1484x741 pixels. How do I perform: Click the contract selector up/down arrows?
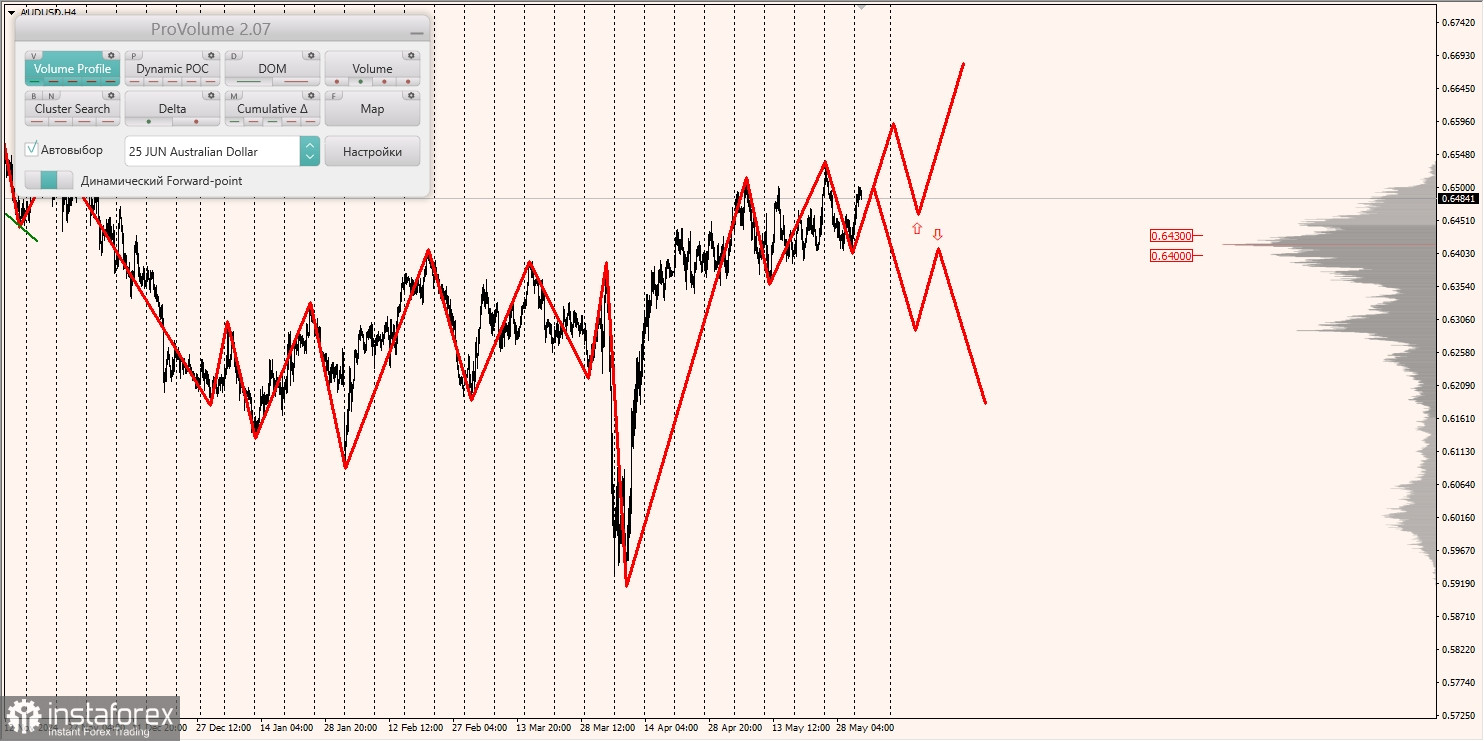click(x=310, y=151)
